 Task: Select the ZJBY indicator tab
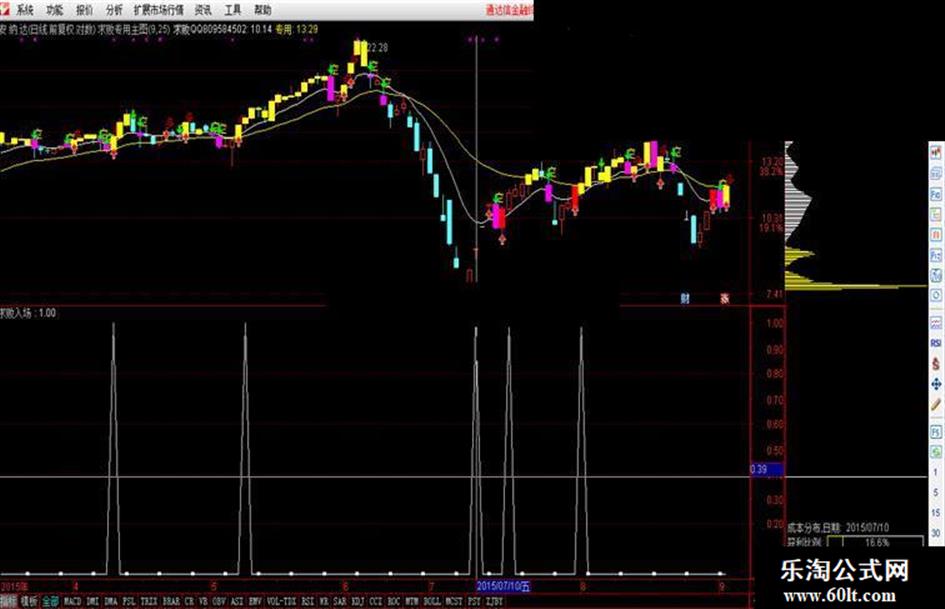[x=494, y=601]
